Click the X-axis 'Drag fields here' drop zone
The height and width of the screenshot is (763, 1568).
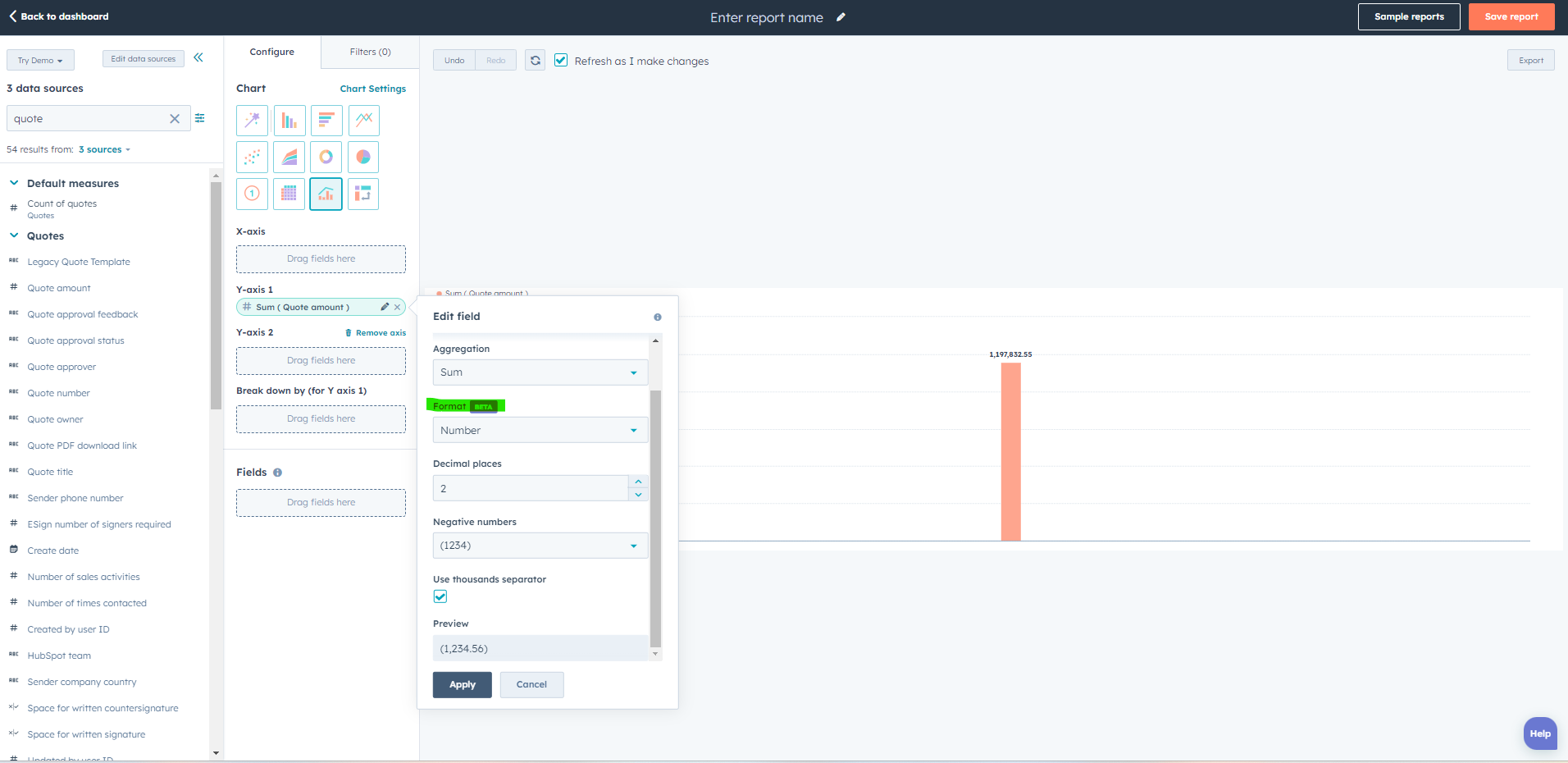[x=321, y=259]
